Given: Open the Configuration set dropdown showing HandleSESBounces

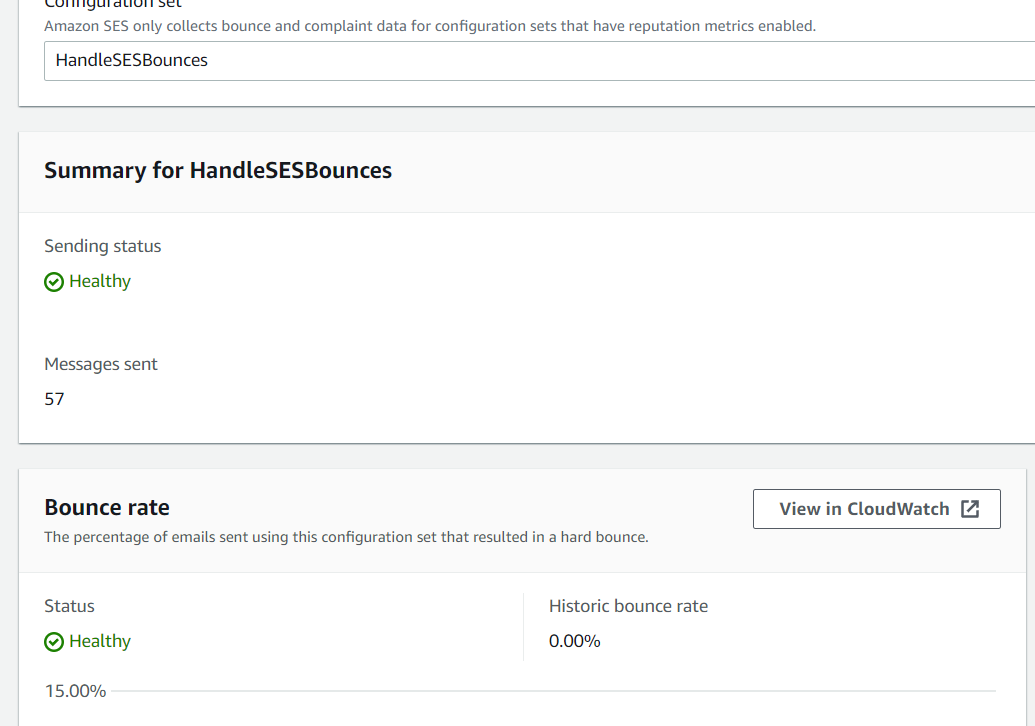Looking at the screenshot, I should (x=539, y=61).
